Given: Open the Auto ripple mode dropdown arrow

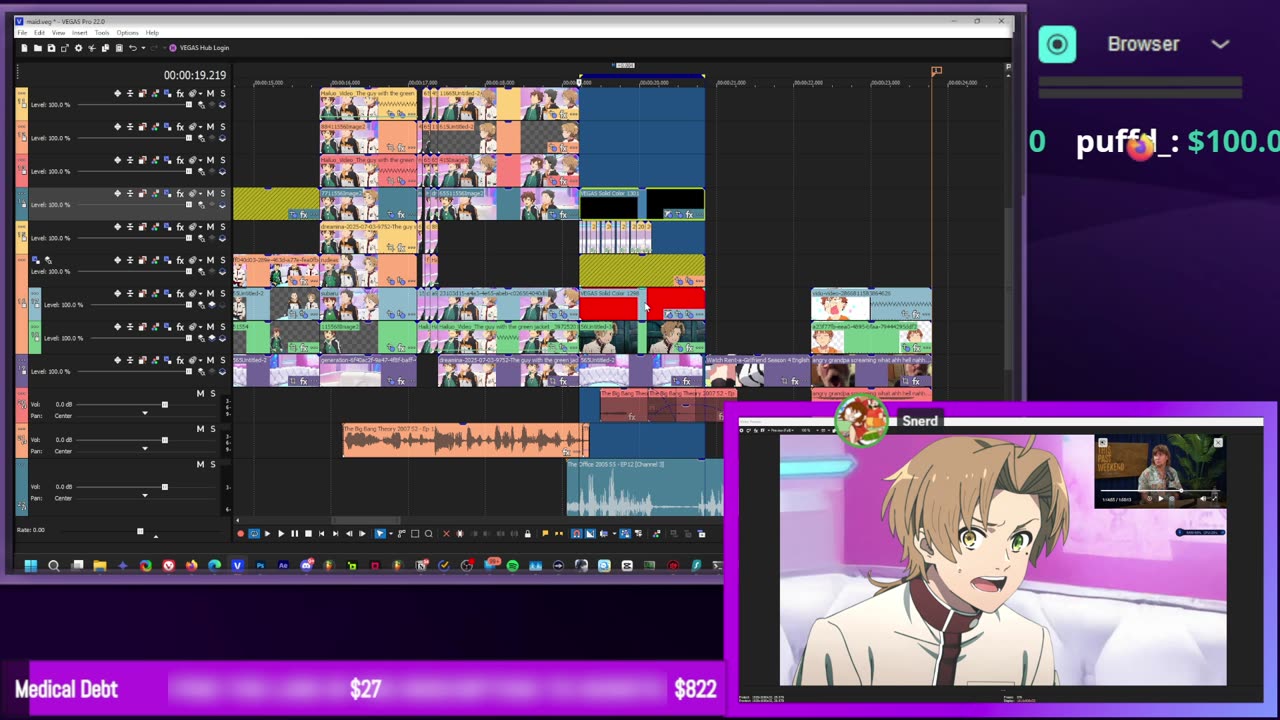Looking at the screenshot, I should click(614, 534).
